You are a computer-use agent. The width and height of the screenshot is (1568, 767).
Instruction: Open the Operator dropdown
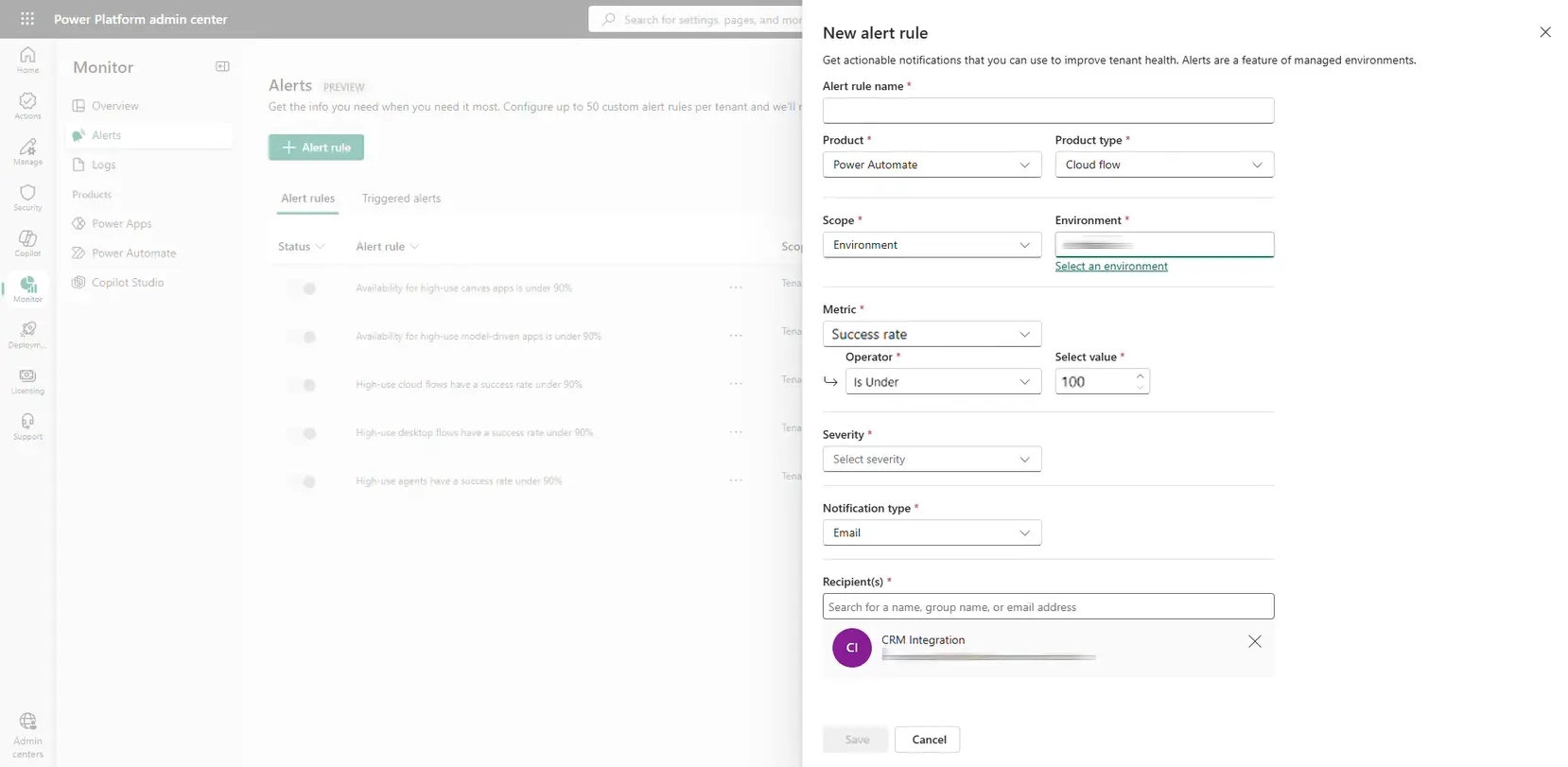pos(943,382)
